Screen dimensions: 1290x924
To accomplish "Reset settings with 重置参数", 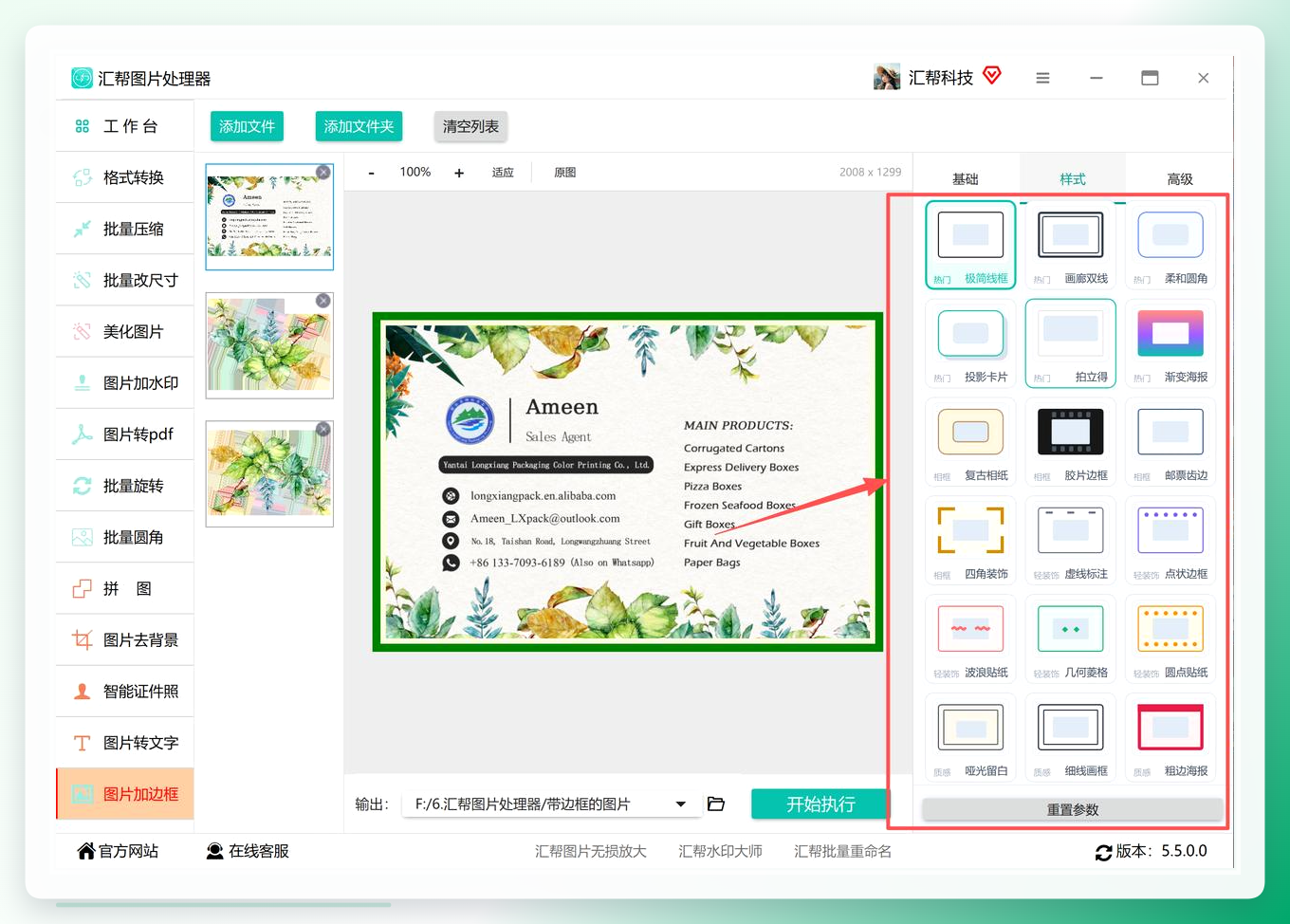I will coord(1072,809).
